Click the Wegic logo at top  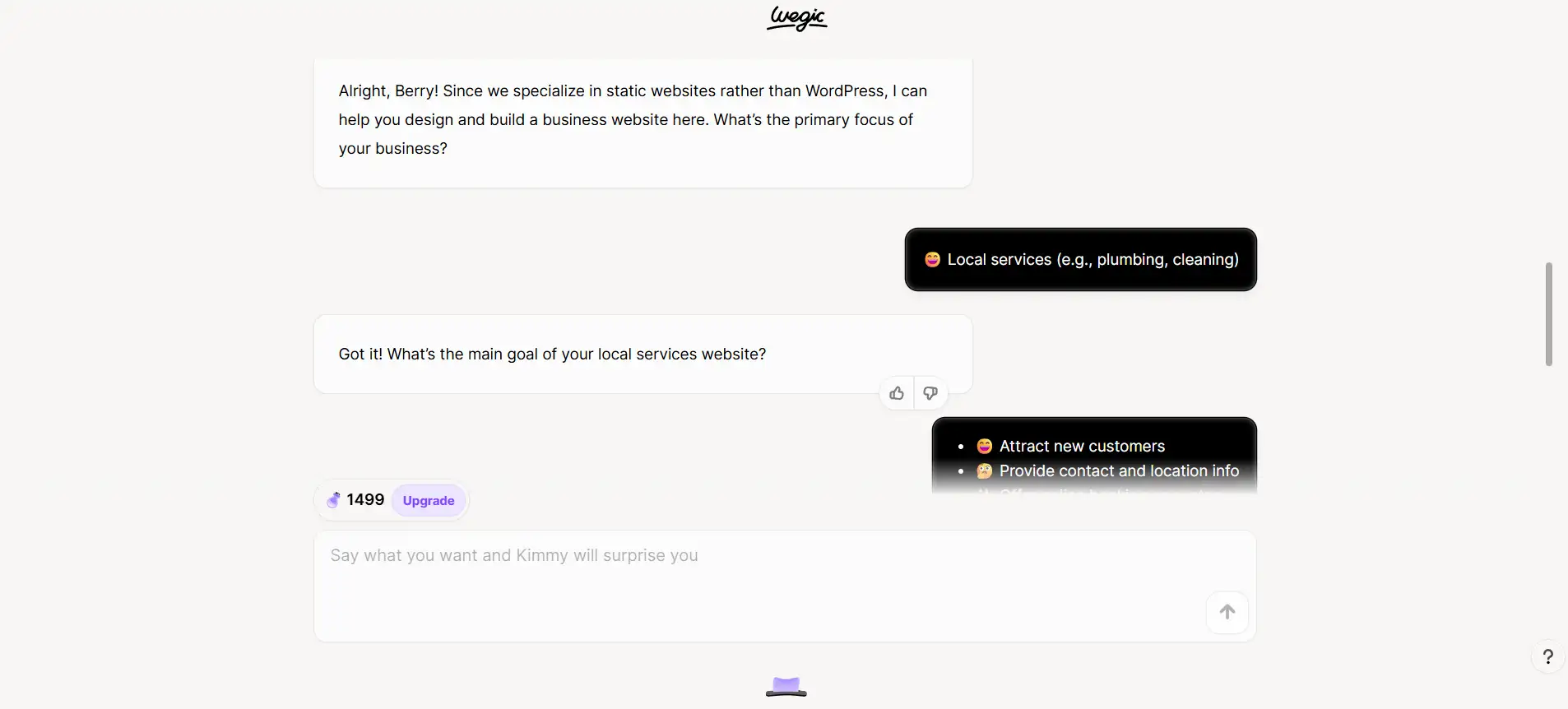[796, 18]
